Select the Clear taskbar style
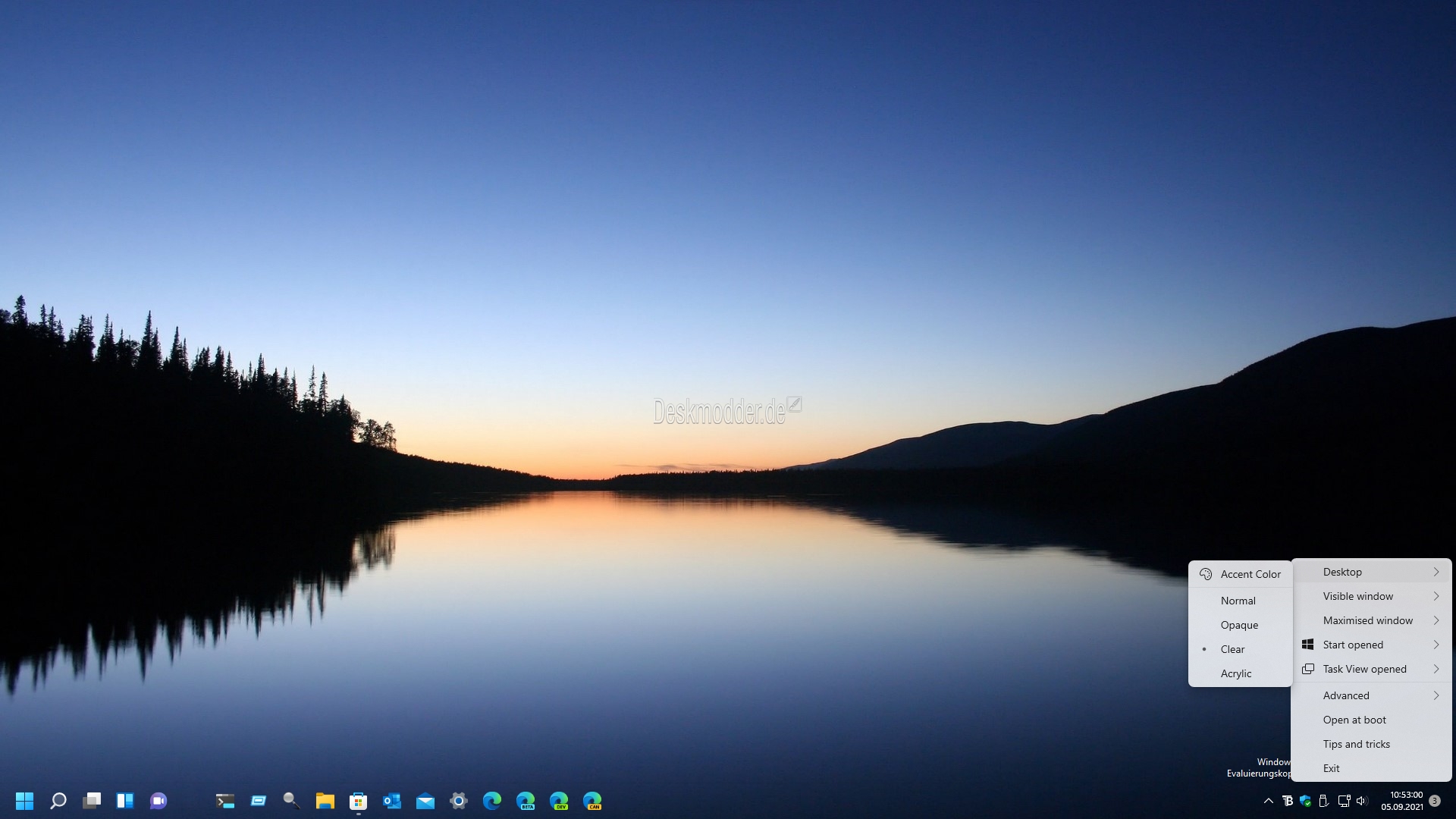Image resolution: width=1456 pixels, height=819 pixels. click(1241, 649)
